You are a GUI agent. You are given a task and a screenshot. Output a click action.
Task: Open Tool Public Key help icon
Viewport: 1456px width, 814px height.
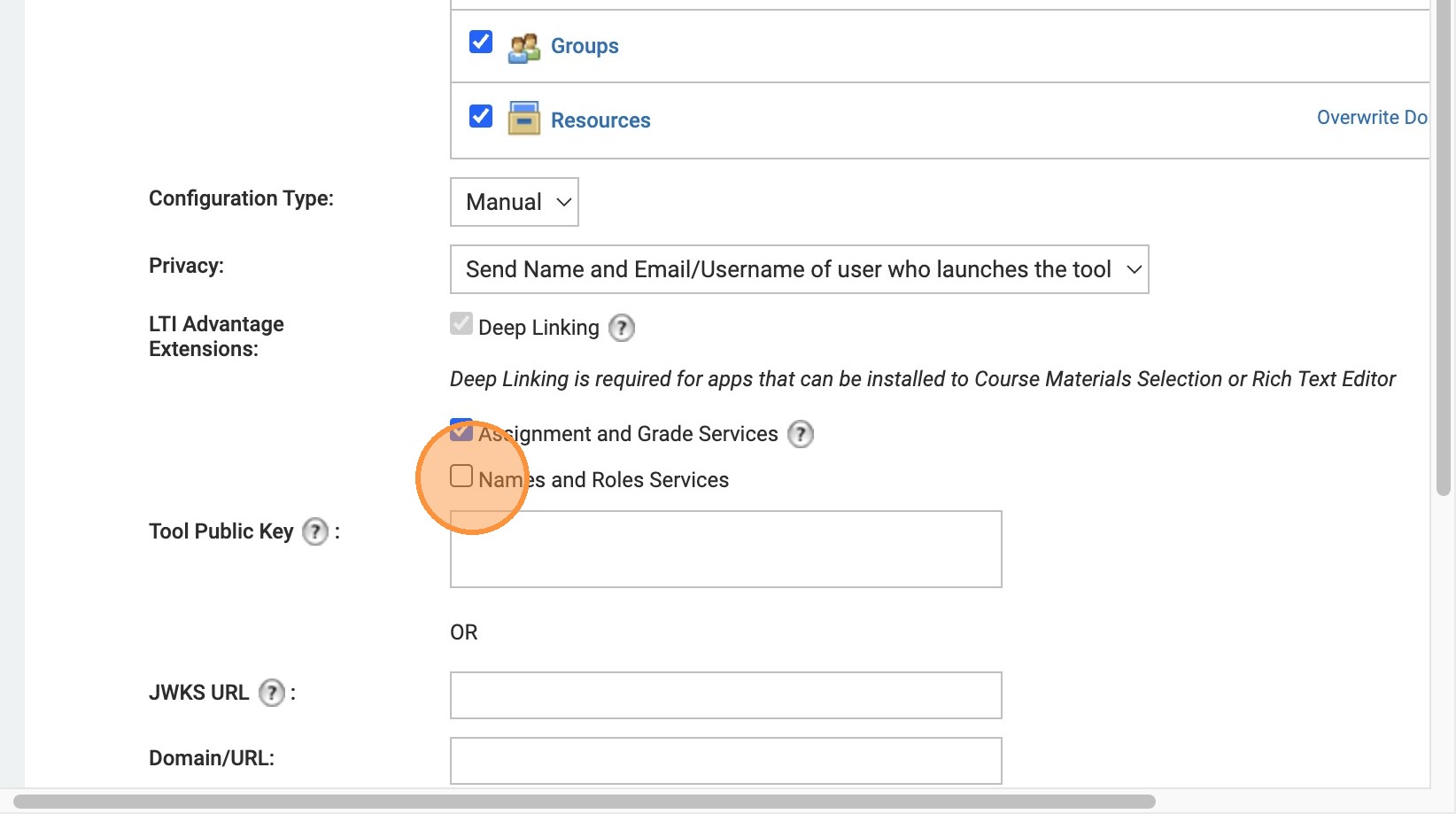[315, 532]
